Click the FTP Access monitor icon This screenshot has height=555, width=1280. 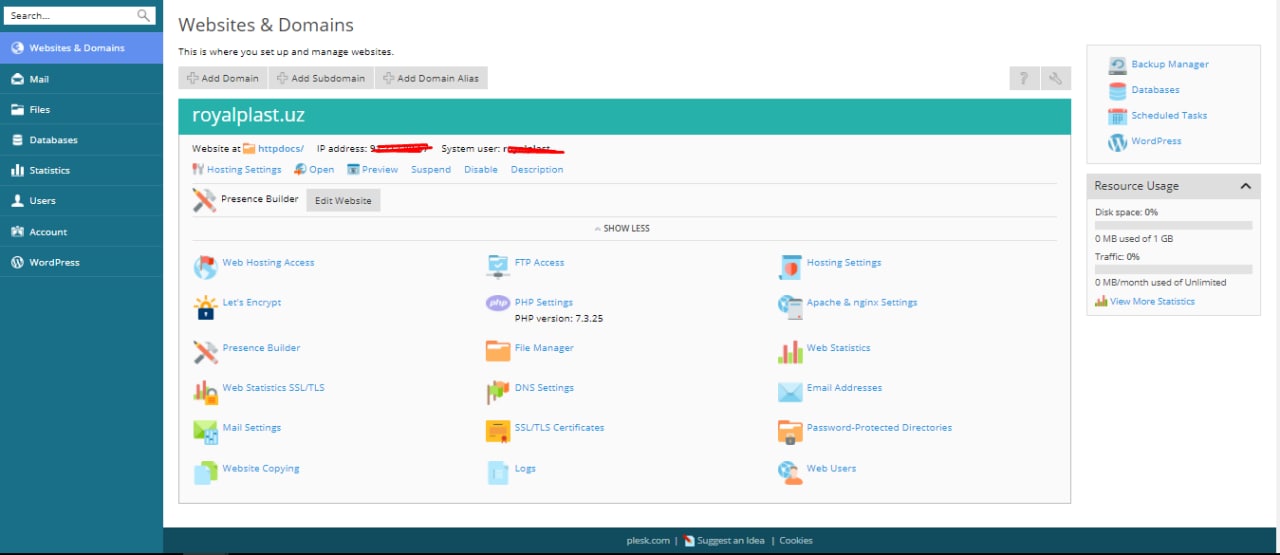pyautogui.click(x=498, y=267)
